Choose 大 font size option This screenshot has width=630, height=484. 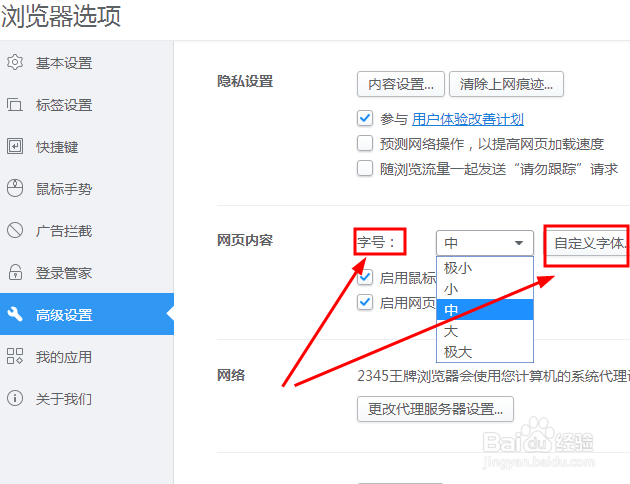tap(485, 331)
